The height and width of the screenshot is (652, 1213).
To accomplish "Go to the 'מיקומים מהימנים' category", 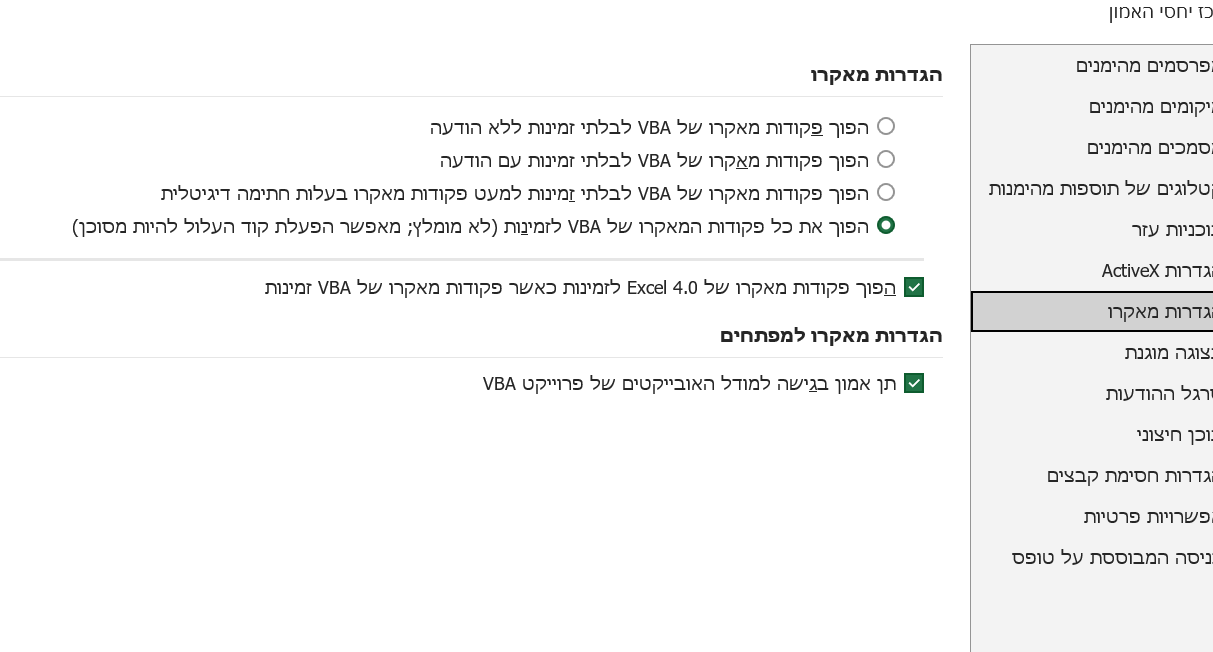I will [x=1150, y=106].
